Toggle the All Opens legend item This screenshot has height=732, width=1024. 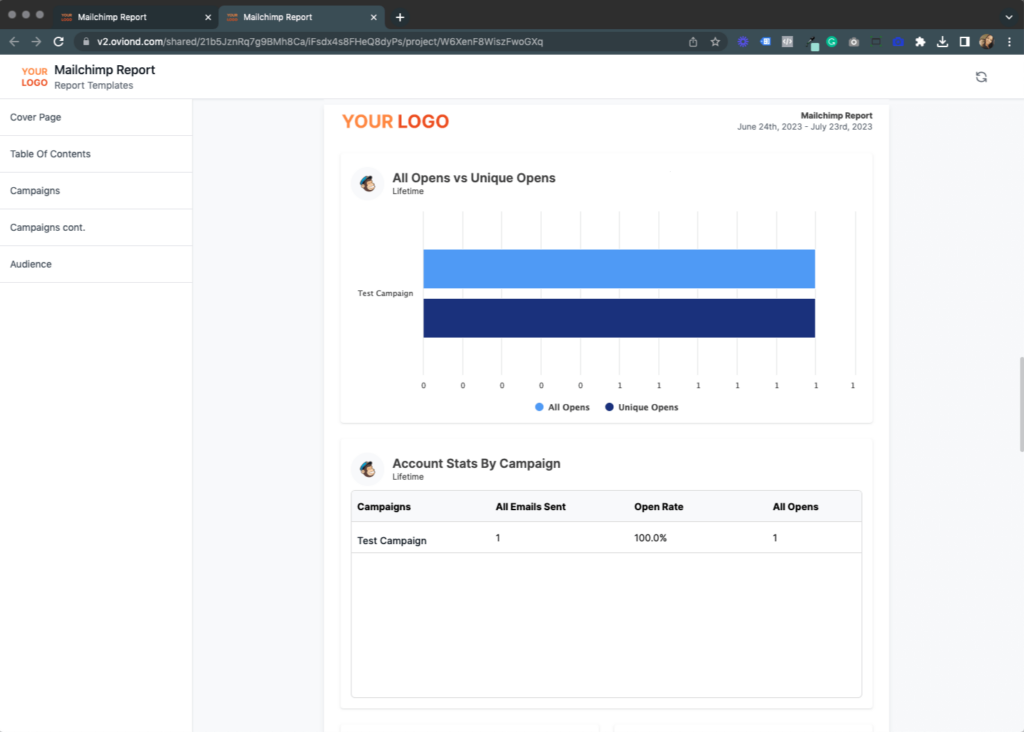[562, 407]
